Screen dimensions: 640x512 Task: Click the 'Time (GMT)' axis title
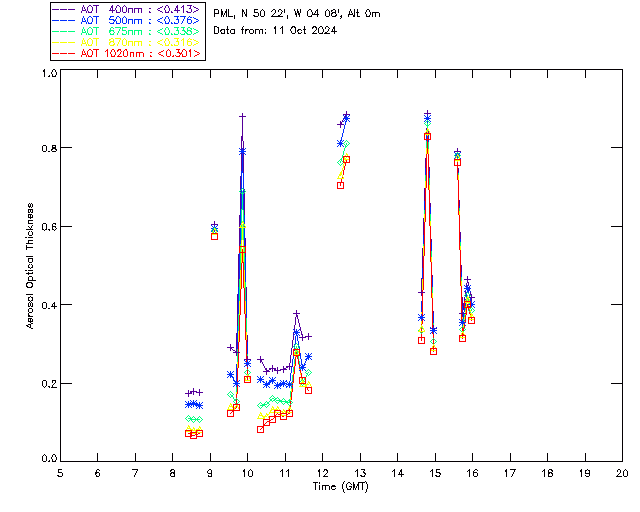[x=340, y=487]
